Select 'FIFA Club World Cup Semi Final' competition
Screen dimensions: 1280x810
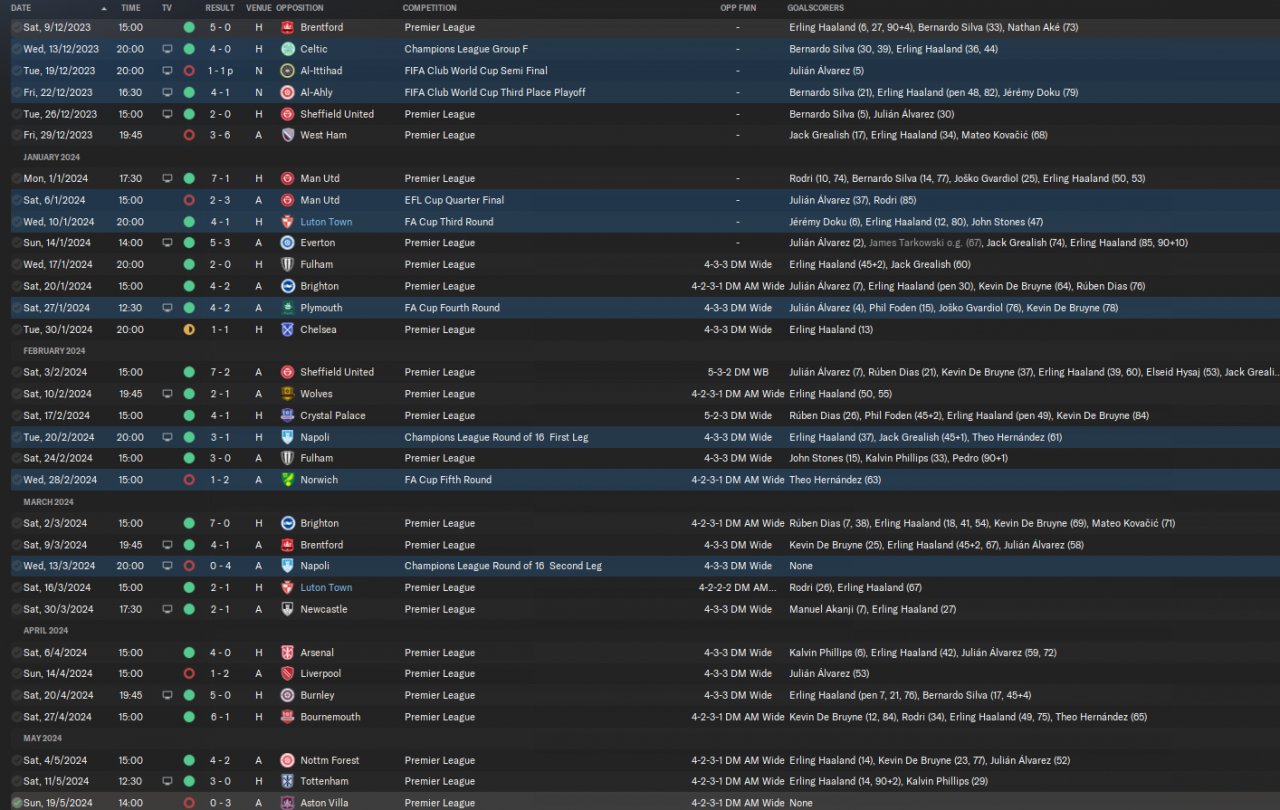(x=476, y=71)
